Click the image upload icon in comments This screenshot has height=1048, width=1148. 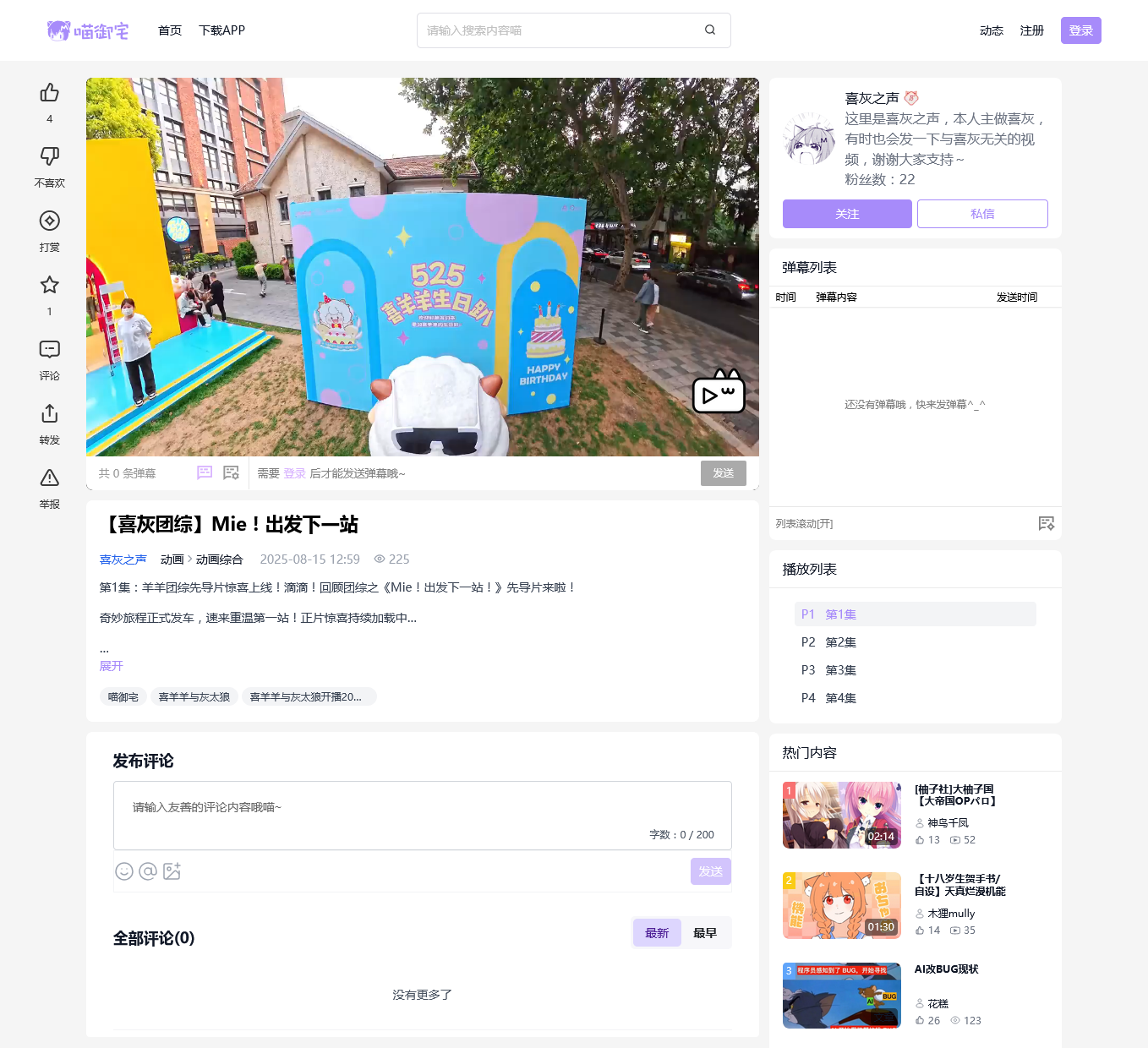tap(172, 871)
